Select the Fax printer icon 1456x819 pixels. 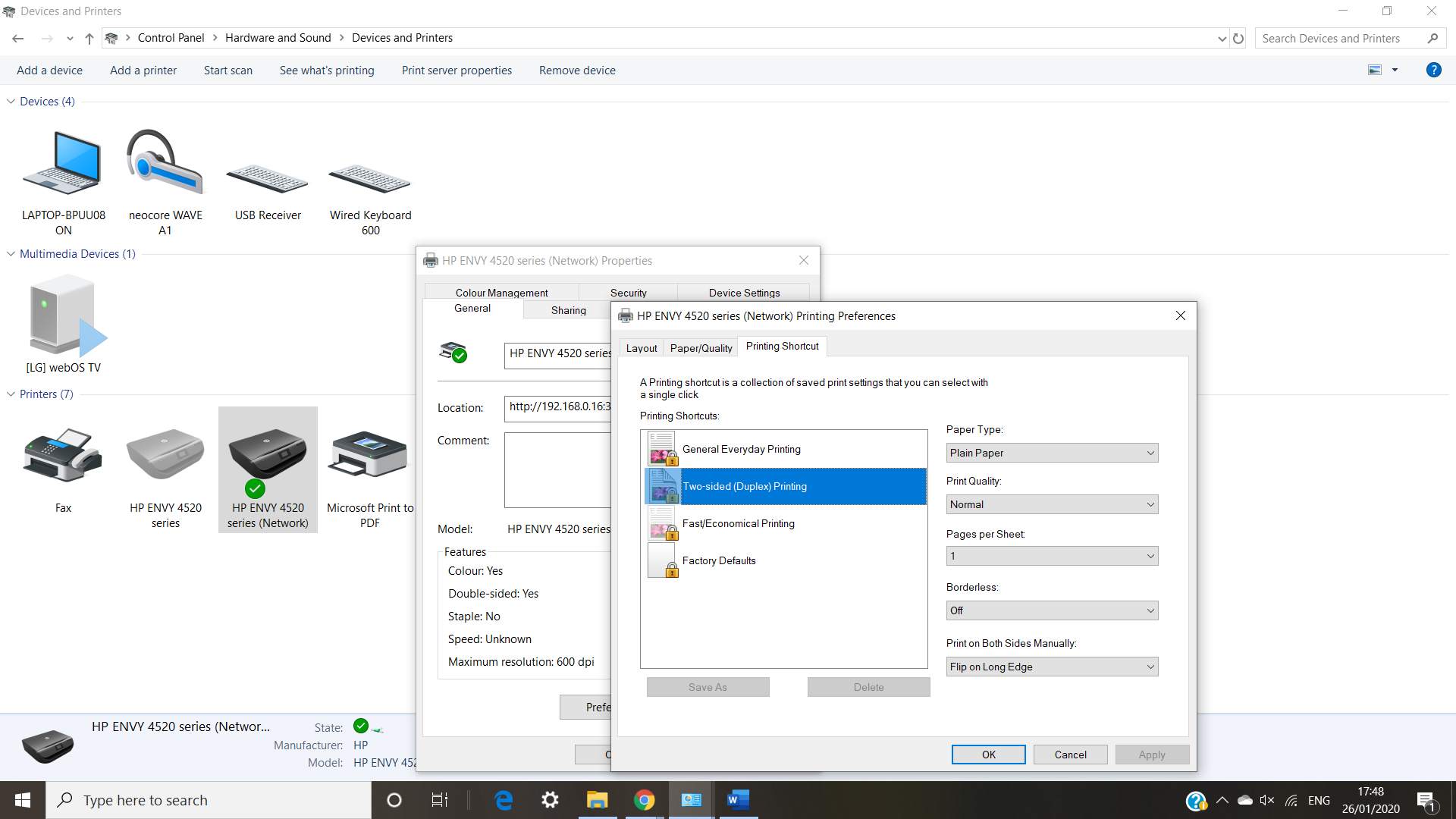tap(63, 457)
